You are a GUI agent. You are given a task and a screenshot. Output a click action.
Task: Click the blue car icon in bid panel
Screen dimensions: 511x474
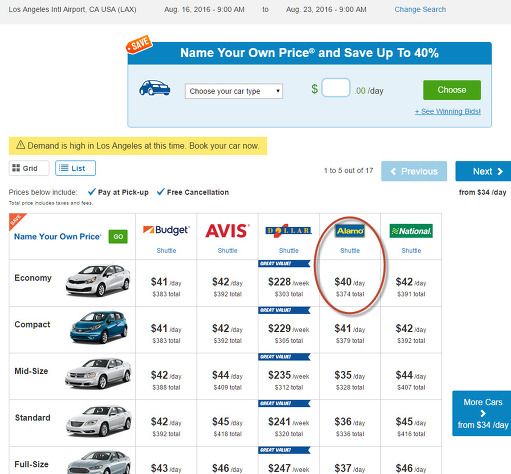coord(155,88)
